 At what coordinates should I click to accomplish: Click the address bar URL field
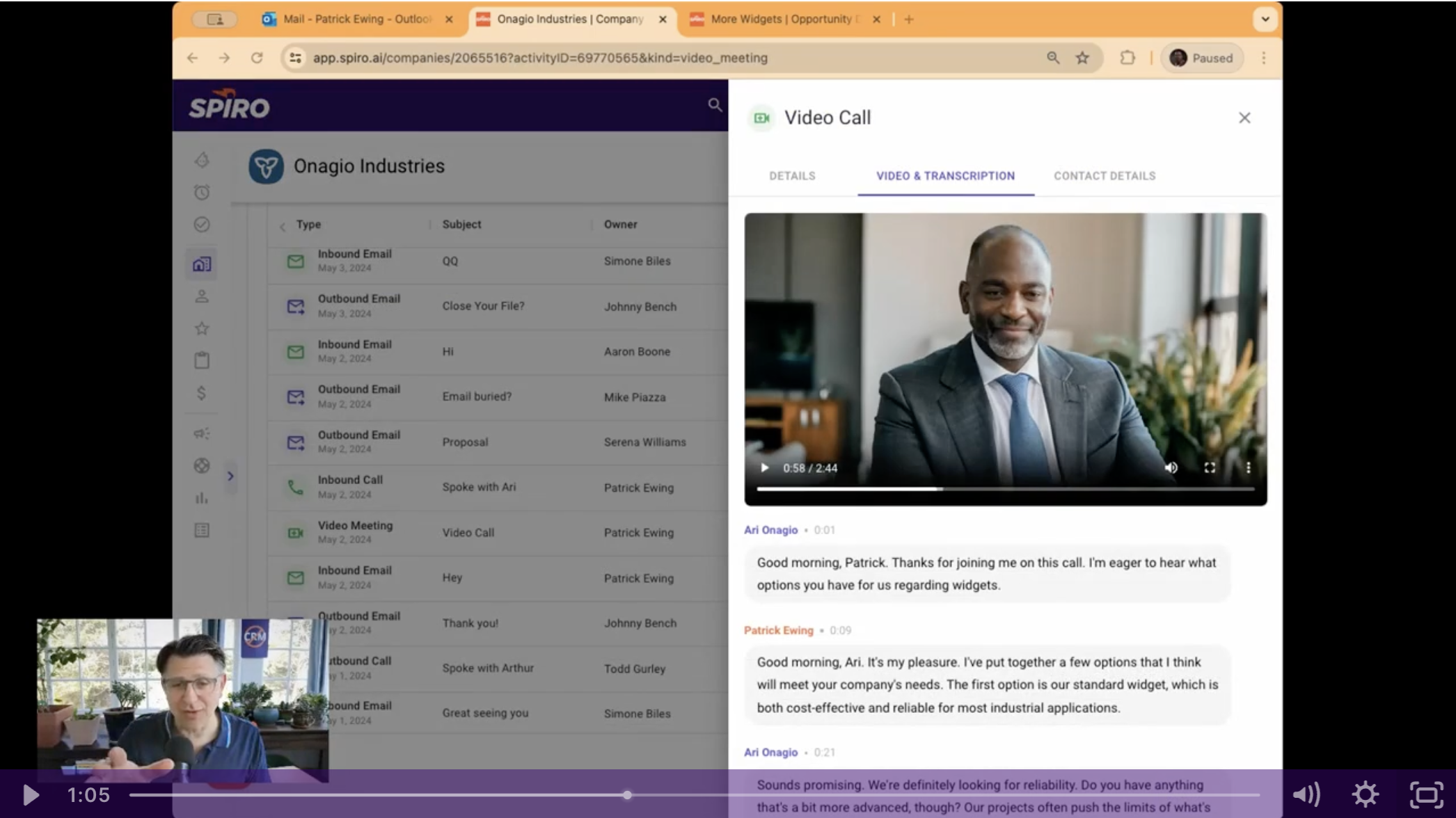pos(540,58)
